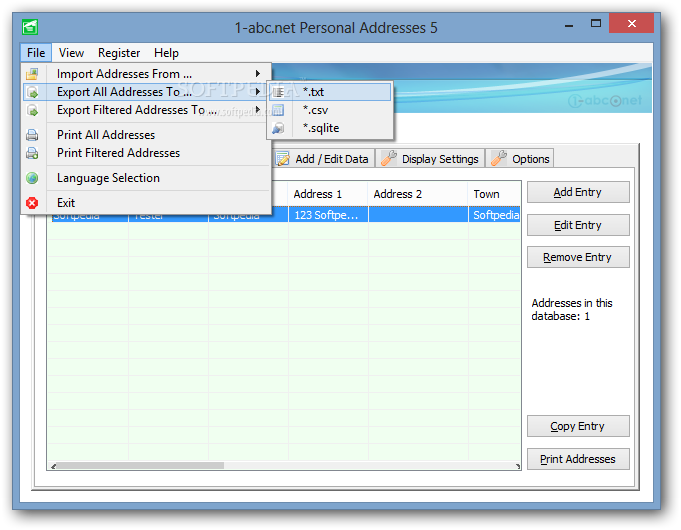The height and width of the screenshot is (530, 681).
Task: Click the *.csv spreadsheet icon
Action: pos(278,110)
